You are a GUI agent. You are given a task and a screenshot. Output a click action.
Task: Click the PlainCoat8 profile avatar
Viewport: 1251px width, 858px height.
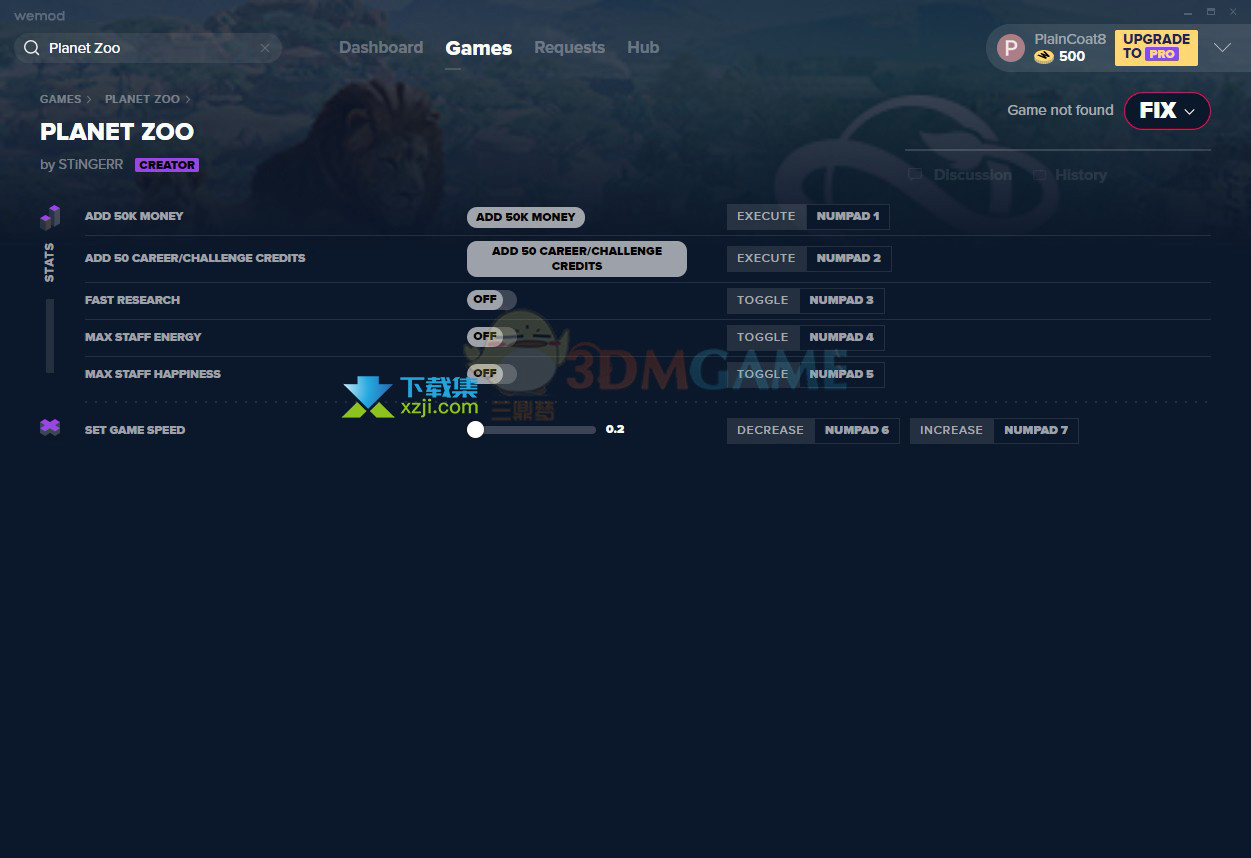tap(1011, 48)
